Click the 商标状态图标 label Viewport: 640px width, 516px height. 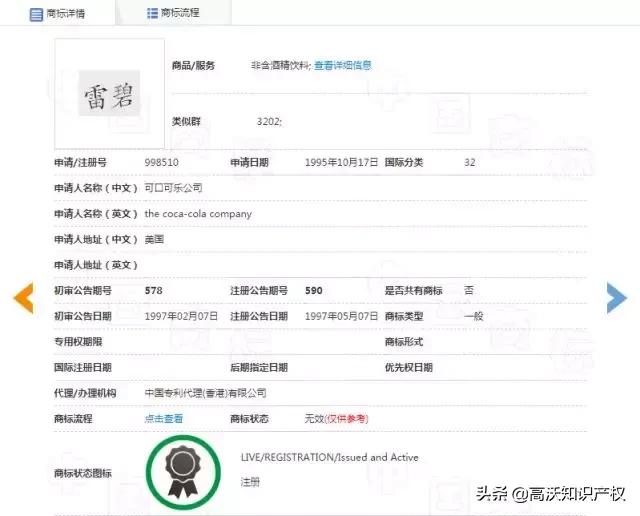coord(83,474)
